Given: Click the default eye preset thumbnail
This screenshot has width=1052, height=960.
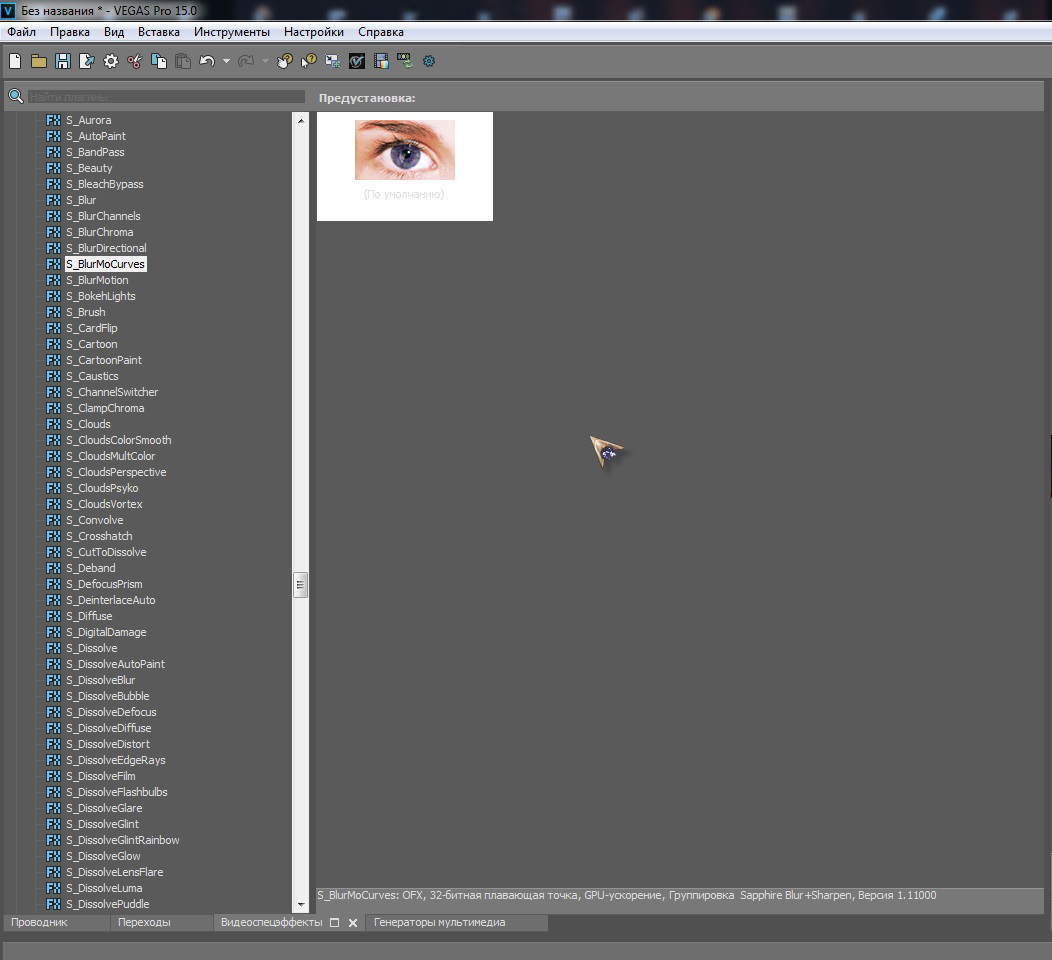Looking at the screenshot, I should [x=404, y=151].
